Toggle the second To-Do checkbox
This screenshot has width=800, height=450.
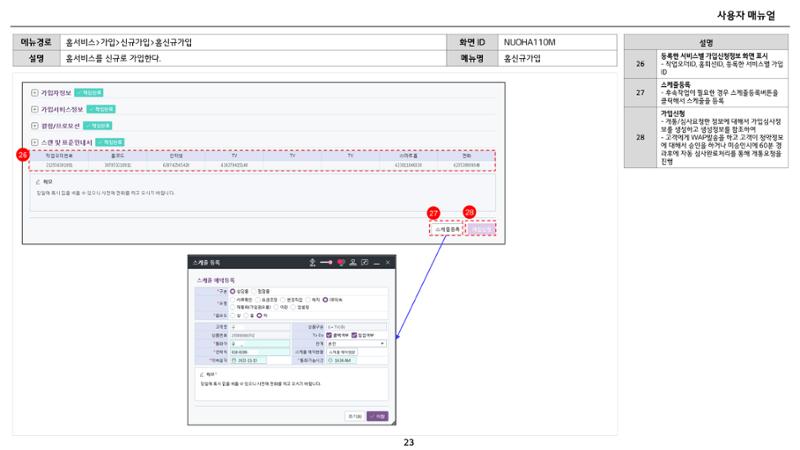(x=354, y=335)
